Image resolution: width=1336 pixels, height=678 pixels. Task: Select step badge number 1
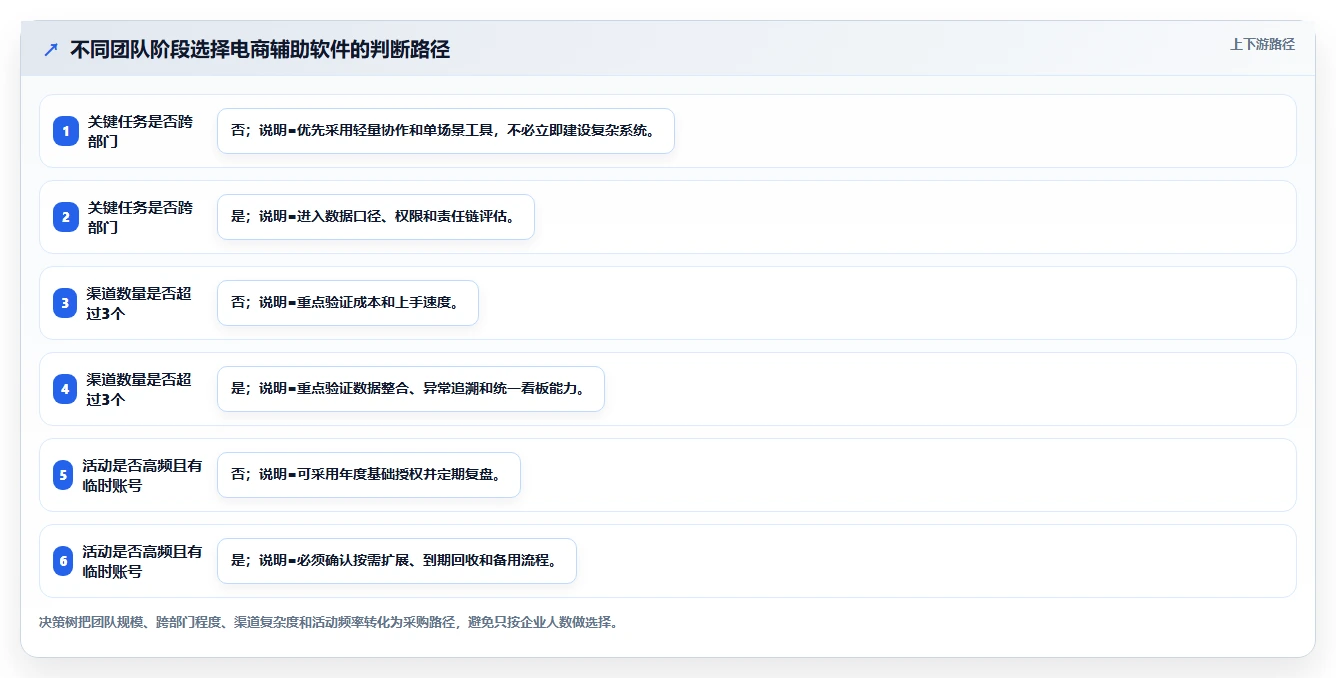point(66,131)
